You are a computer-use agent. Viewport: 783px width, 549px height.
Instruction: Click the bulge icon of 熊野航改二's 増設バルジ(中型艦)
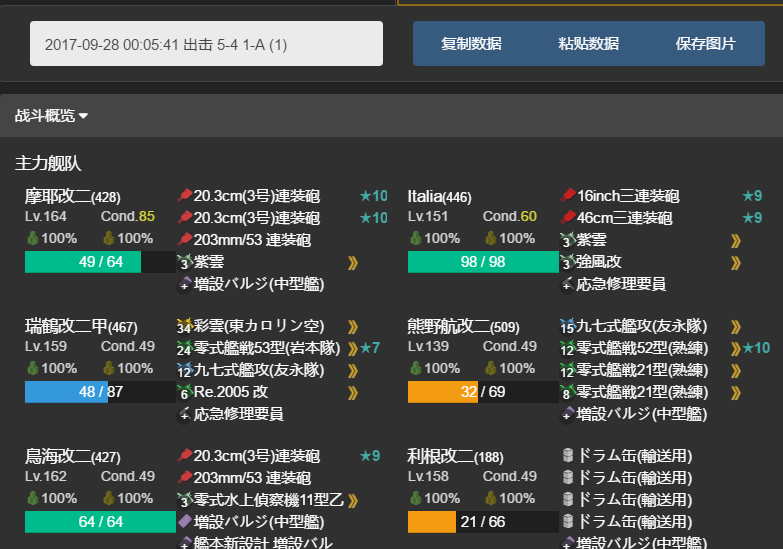pos(568,414)
